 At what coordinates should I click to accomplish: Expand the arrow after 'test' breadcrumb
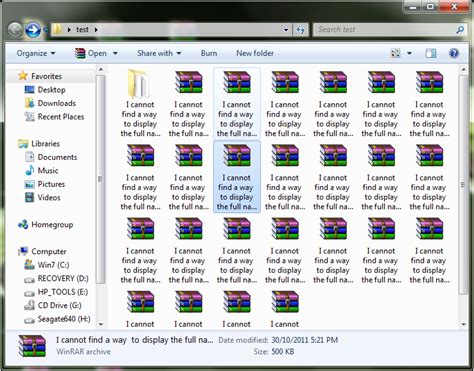click(96, 30)
